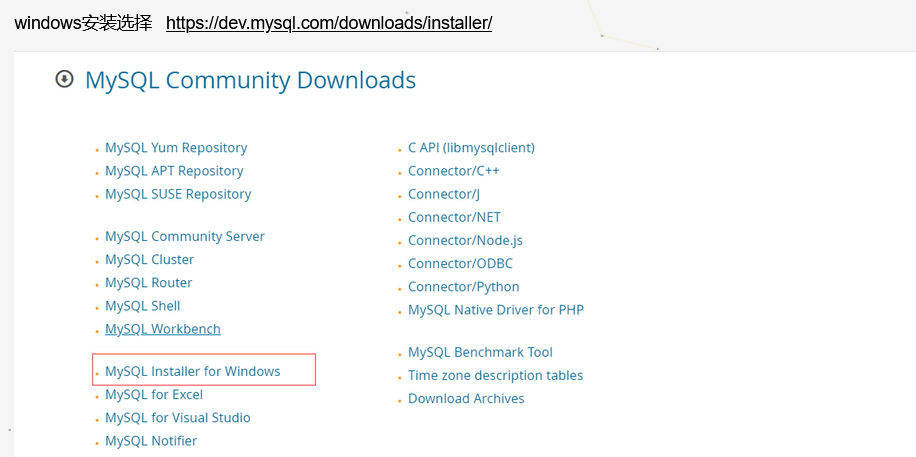
Task: Click the 'windows安装选择' caption text
Action: tap(83, 23)
